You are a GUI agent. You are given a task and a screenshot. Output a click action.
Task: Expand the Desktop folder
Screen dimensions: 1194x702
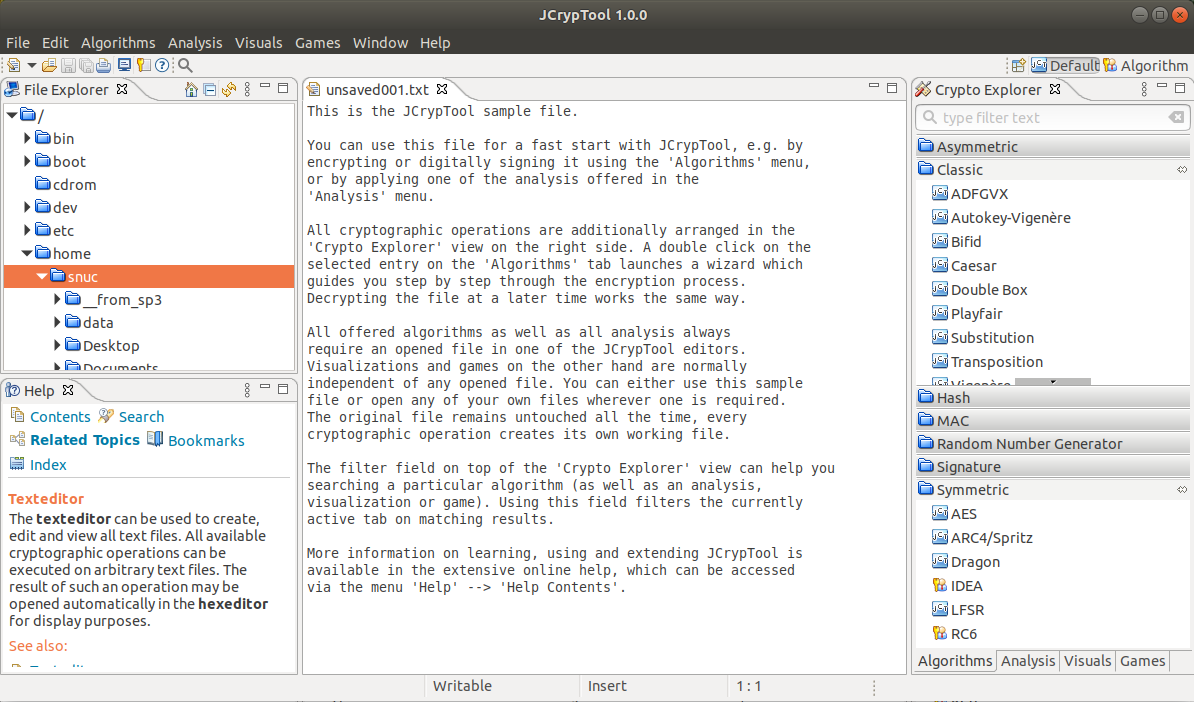click(57, 345)
